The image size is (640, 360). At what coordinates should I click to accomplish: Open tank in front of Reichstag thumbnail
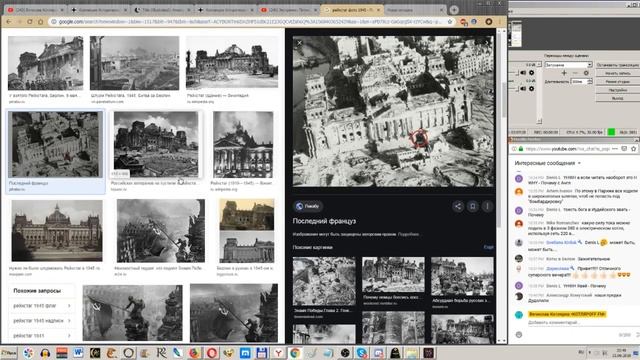[x=156, y=144]
